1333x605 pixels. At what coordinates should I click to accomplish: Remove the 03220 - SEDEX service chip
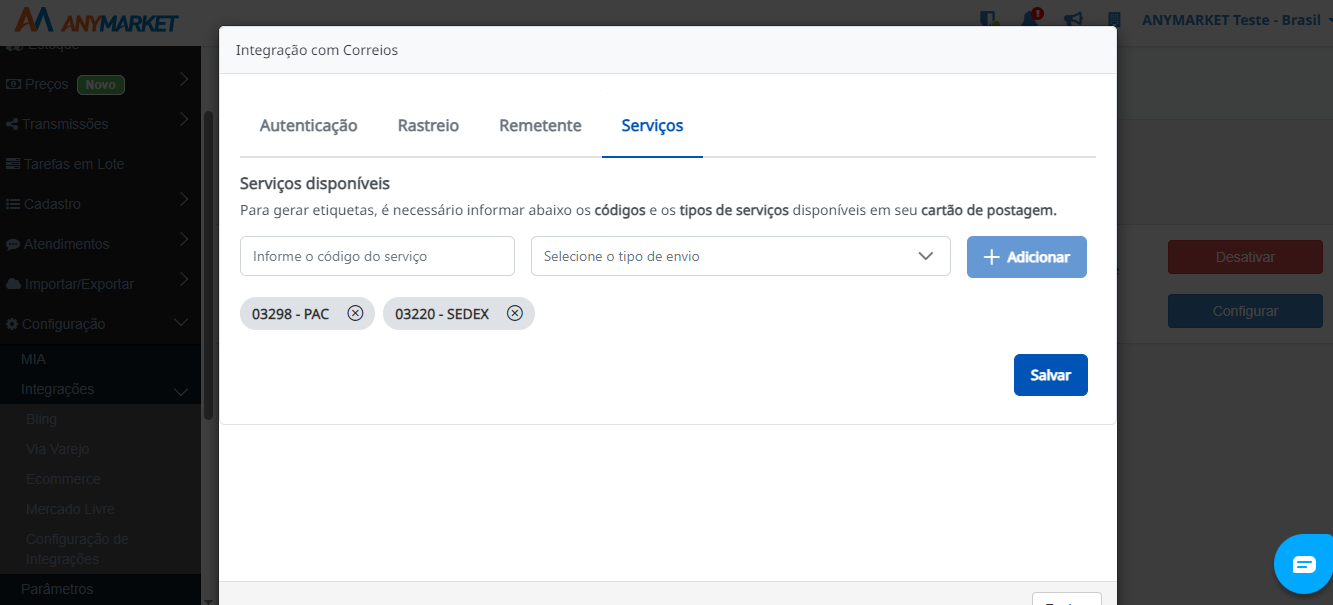[x=515, y=313]
